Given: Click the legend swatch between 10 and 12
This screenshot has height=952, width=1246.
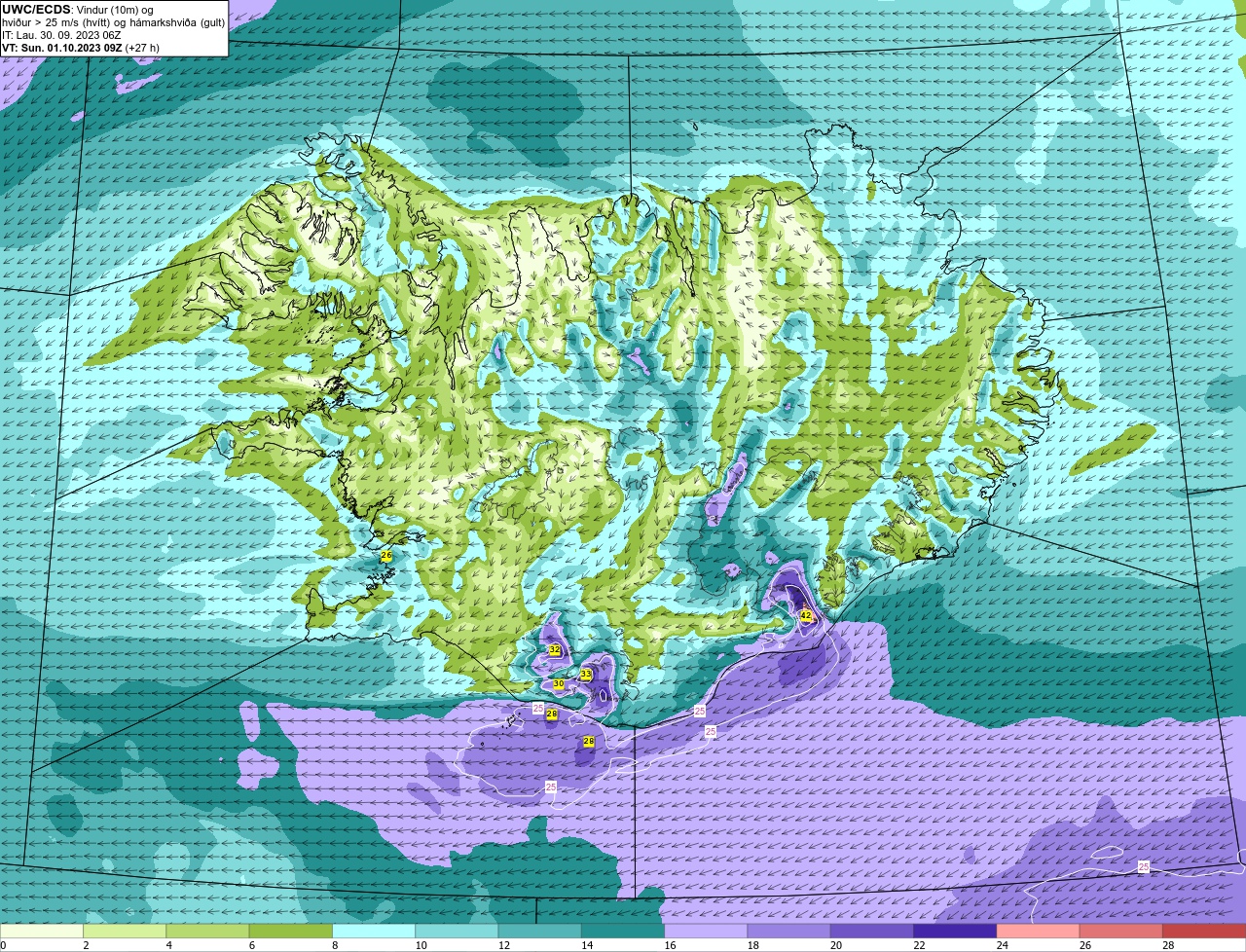Looking at the screenshot, I should (x=457, y=932).
